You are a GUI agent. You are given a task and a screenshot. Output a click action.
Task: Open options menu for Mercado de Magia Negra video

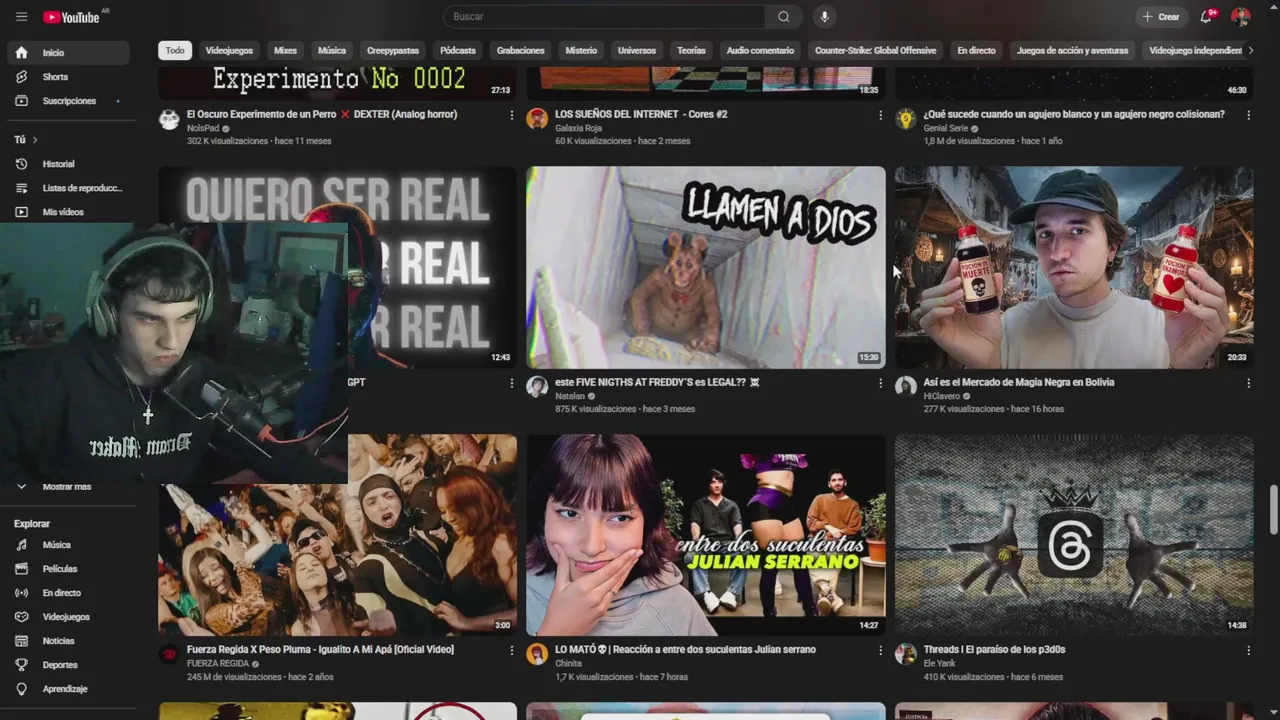tap(1248, 383)
